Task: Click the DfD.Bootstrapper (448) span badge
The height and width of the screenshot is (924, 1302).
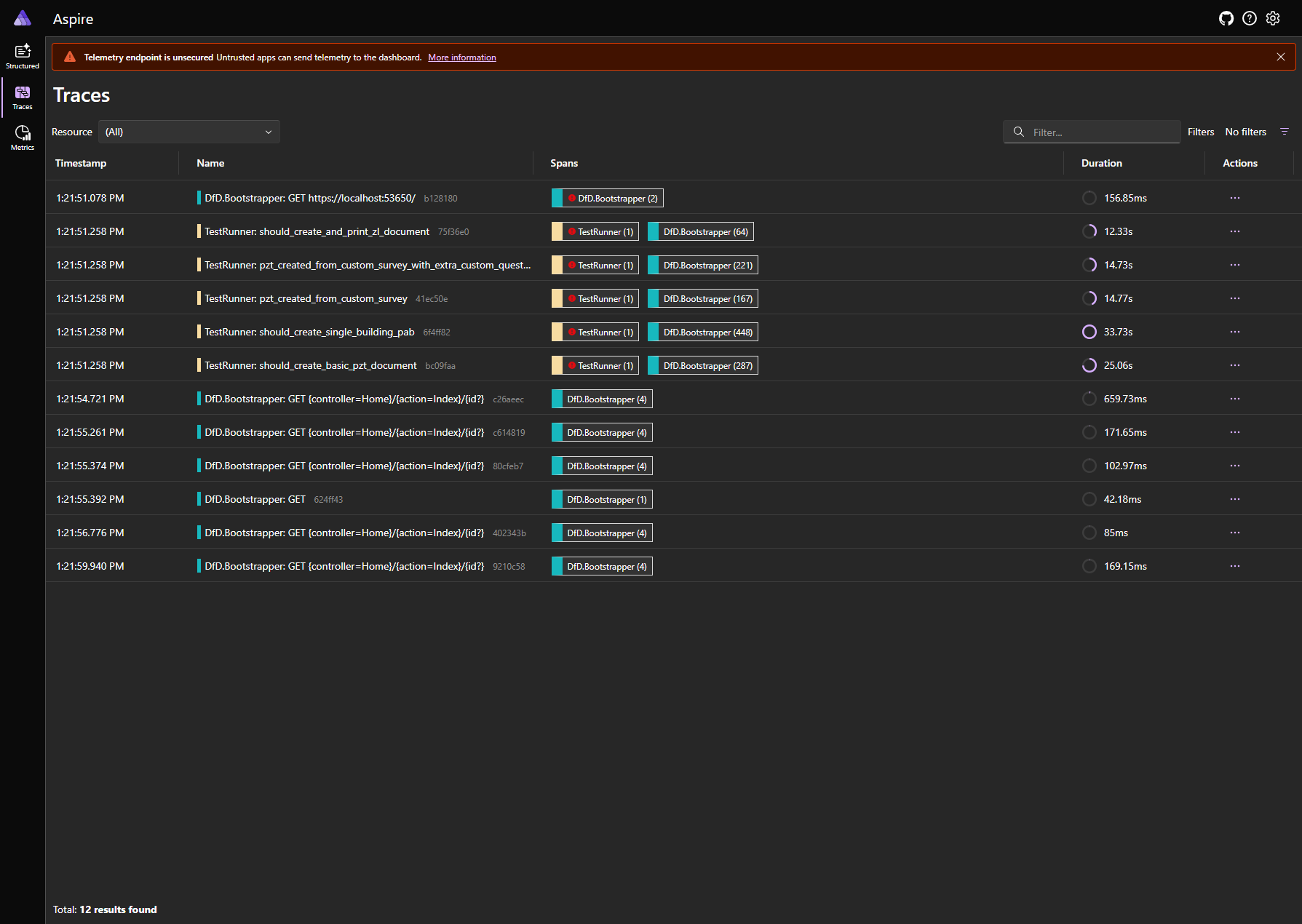Action: 703,332
